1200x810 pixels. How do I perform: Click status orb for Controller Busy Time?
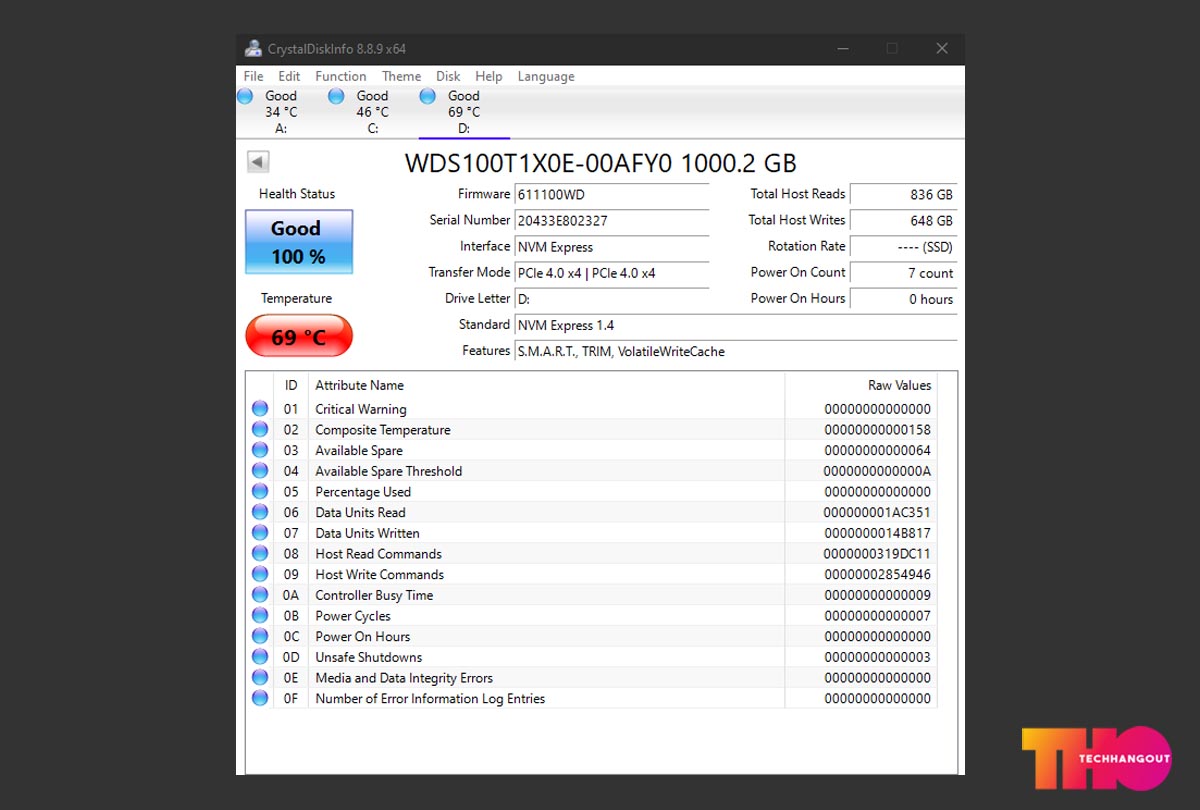(260, 595)
